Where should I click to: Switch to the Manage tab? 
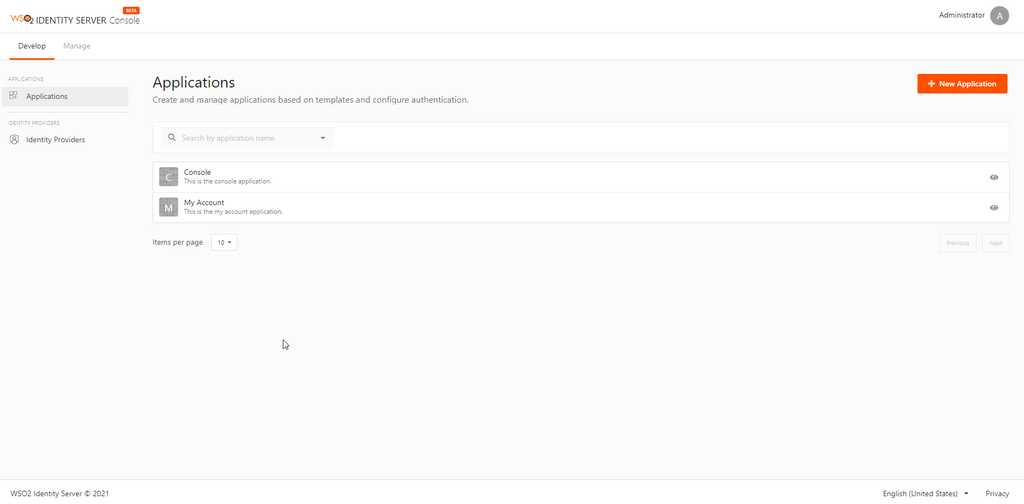(x=76, y=46)
